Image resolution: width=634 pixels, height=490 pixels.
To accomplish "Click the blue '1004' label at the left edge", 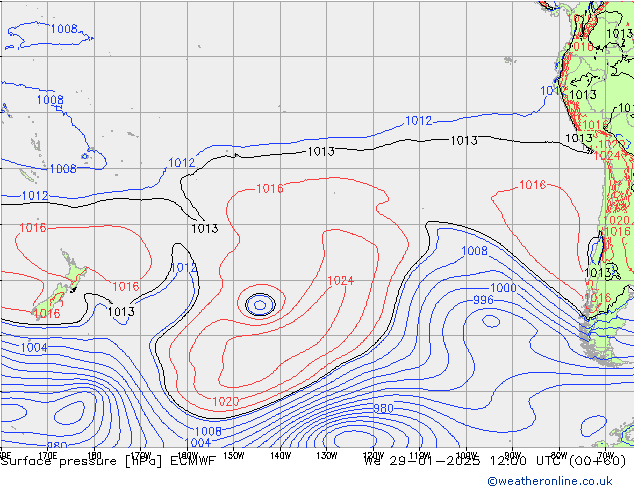I will (34, 348).
